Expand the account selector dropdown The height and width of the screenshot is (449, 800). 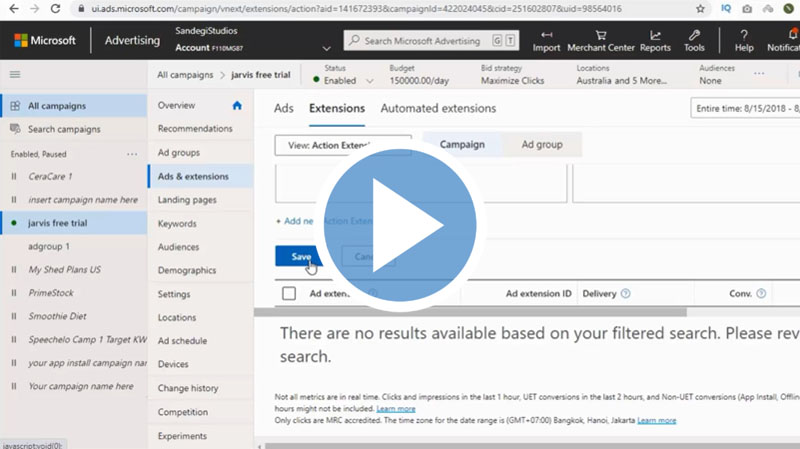click(327, 48)
